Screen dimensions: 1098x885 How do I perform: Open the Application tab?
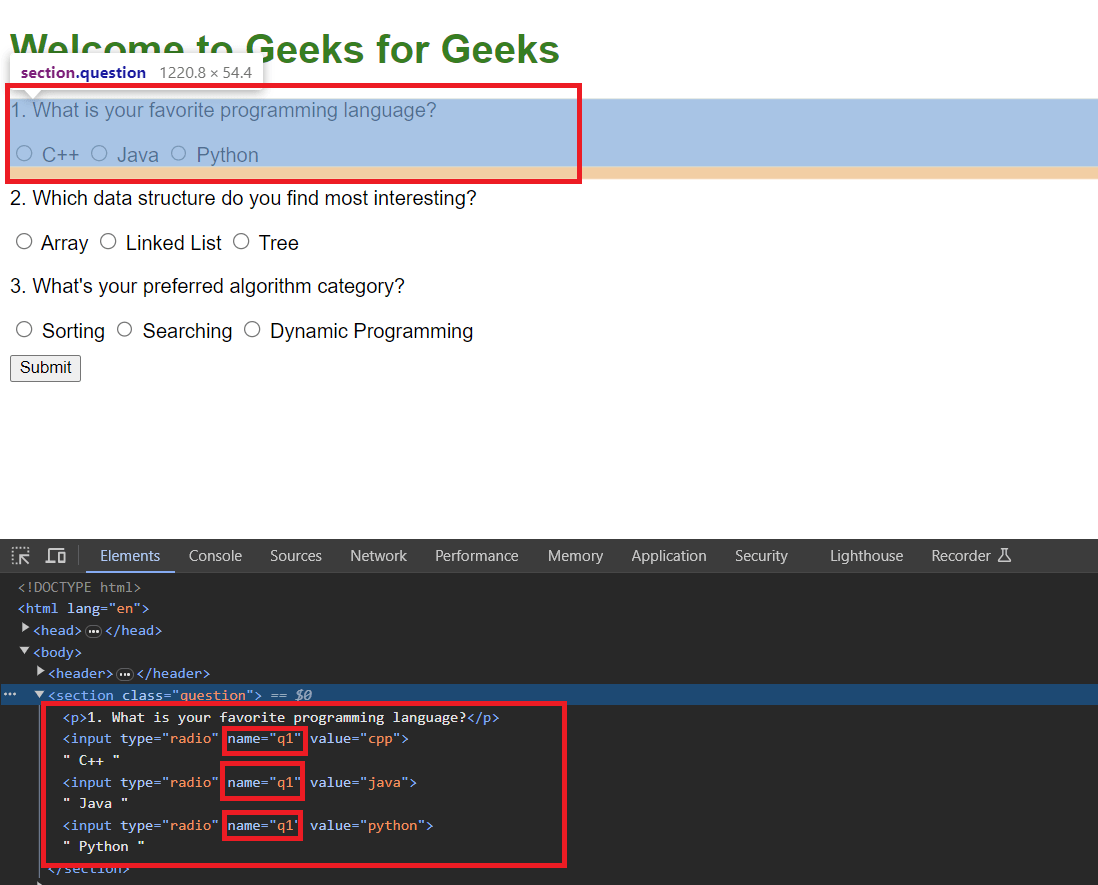[x=669, y=556]
